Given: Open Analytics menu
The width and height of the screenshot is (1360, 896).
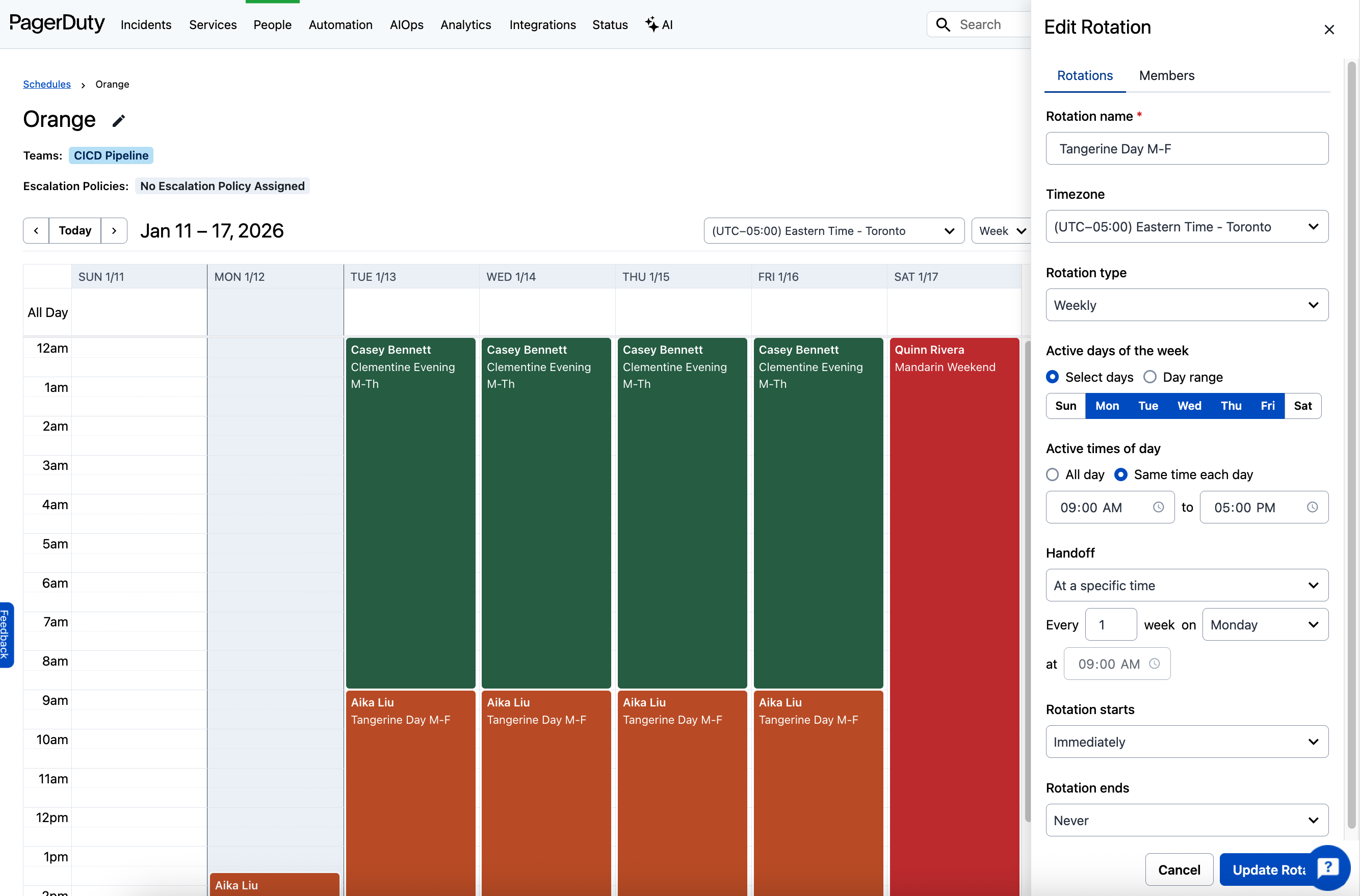Looking at the screenshot, I should coord(466,24).
